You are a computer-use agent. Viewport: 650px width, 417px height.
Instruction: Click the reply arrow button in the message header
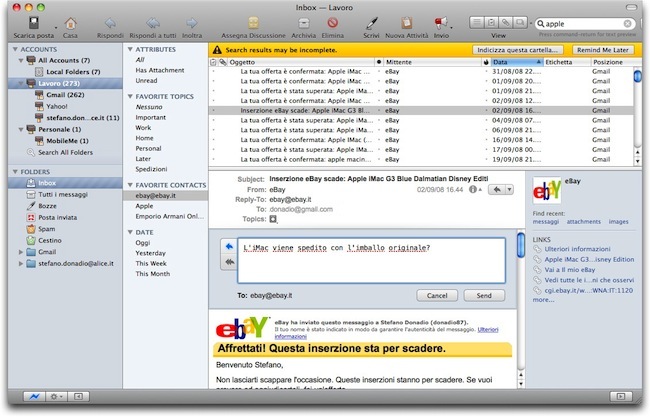pos(497,189)
